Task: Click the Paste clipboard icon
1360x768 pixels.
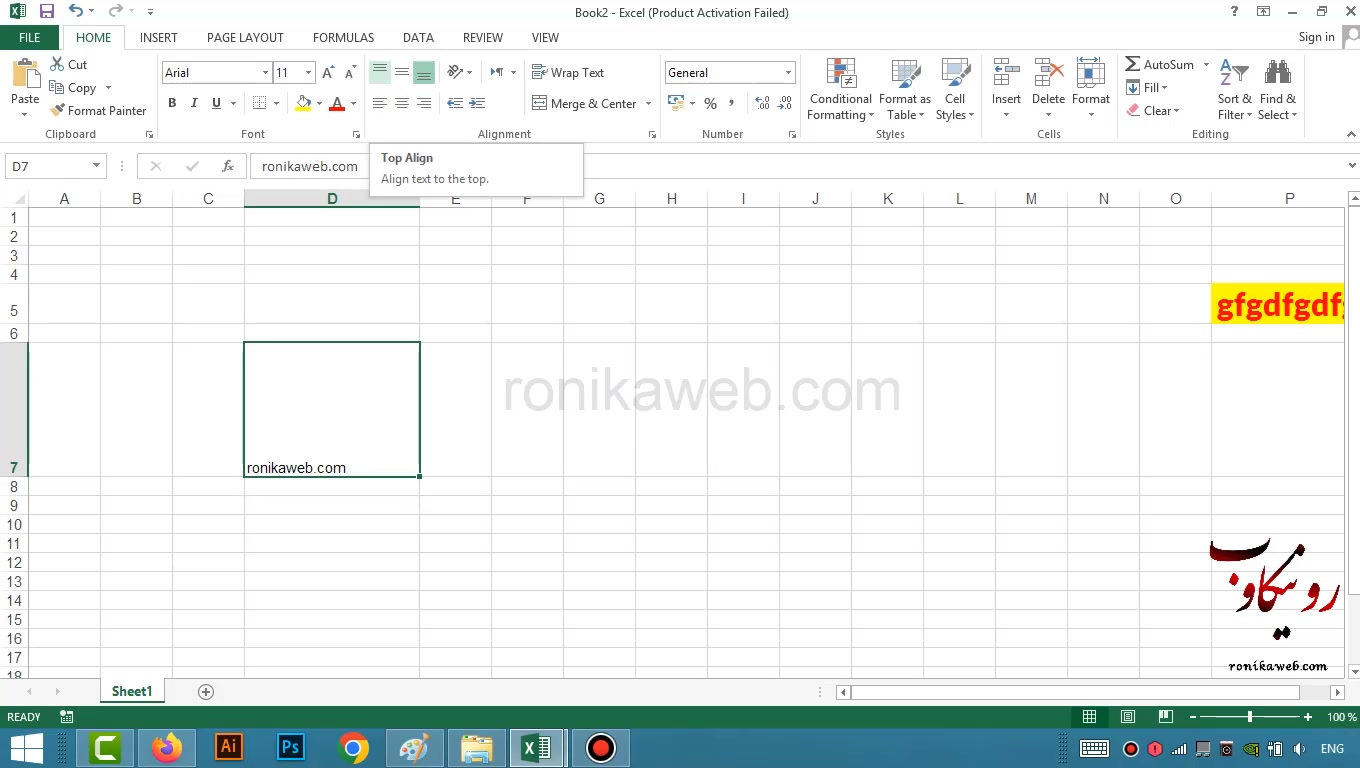Action: point(25,73)
